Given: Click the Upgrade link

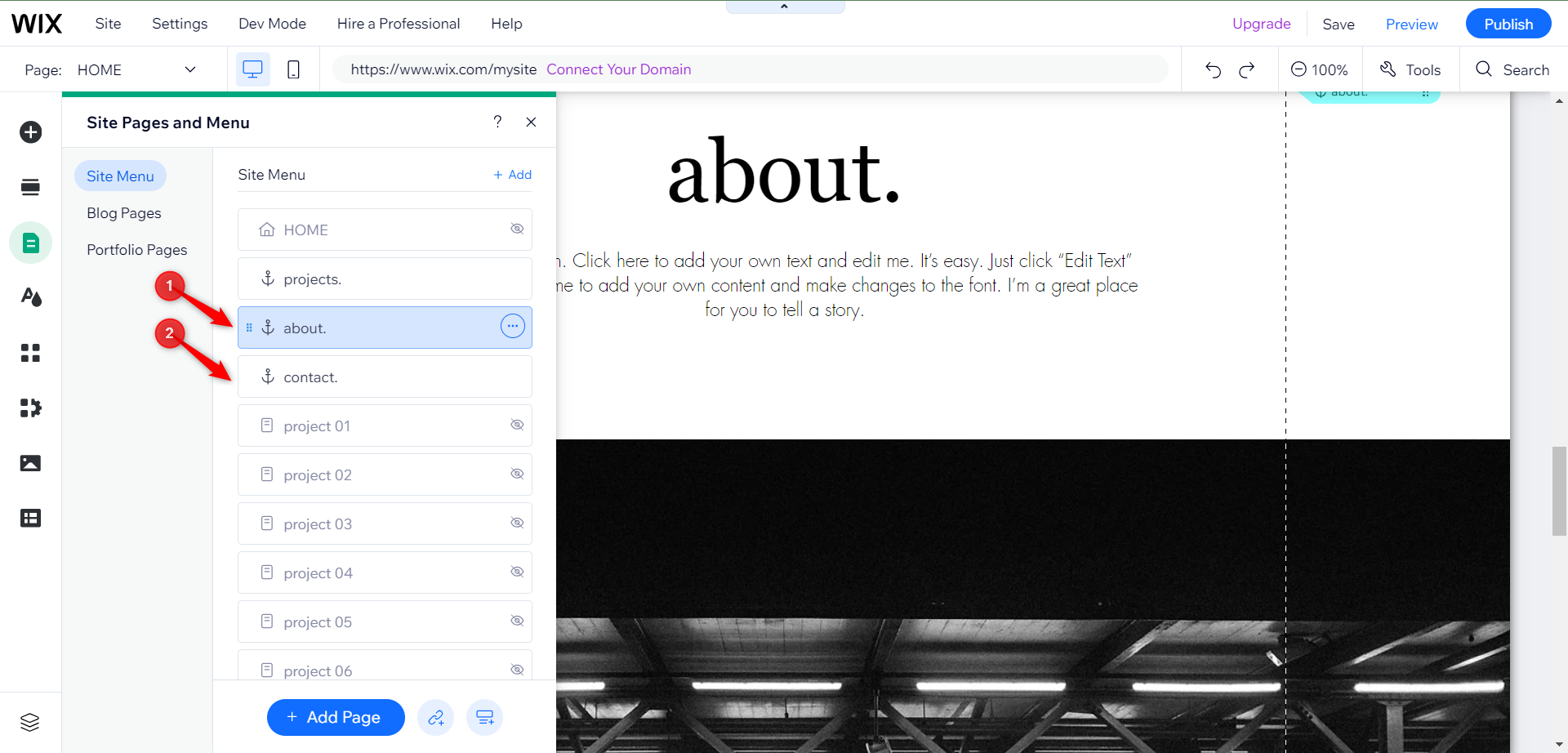Looking at the screenshot, I should coord(1262,24).
